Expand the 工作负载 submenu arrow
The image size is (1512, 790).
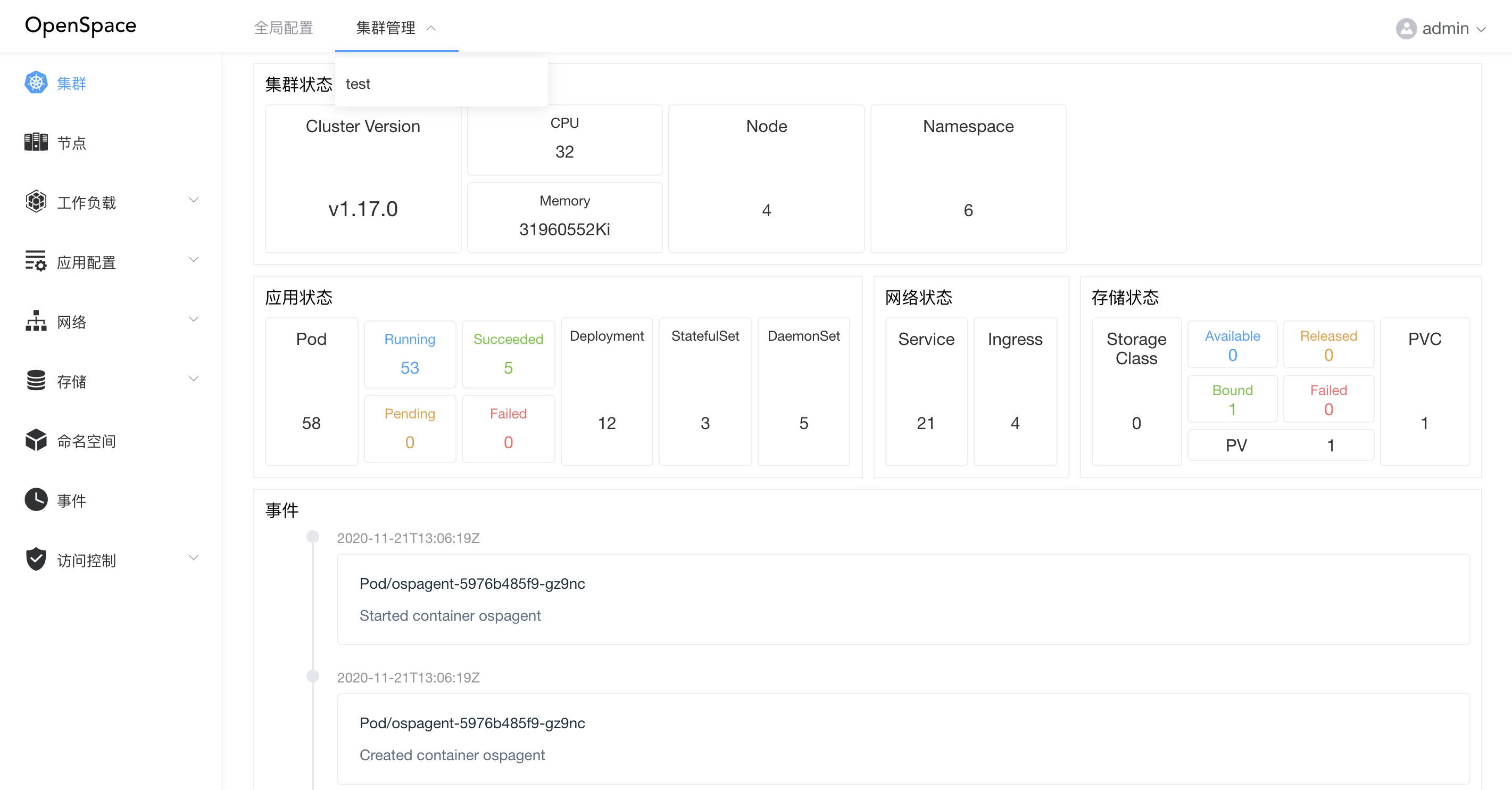point(193,201)
